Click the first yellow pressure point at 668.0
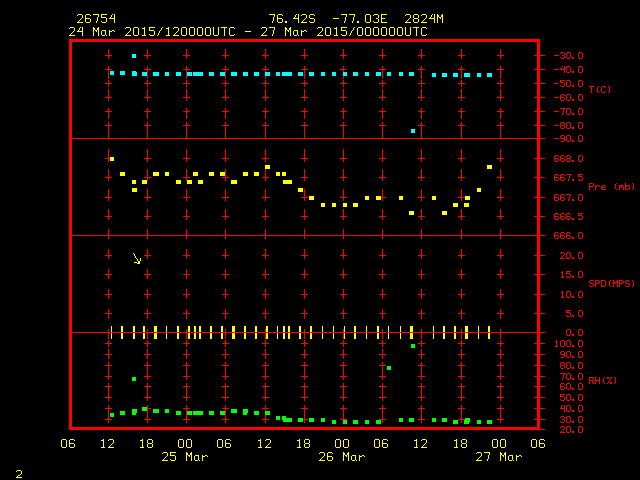640x480 pixels. (112, 159)
